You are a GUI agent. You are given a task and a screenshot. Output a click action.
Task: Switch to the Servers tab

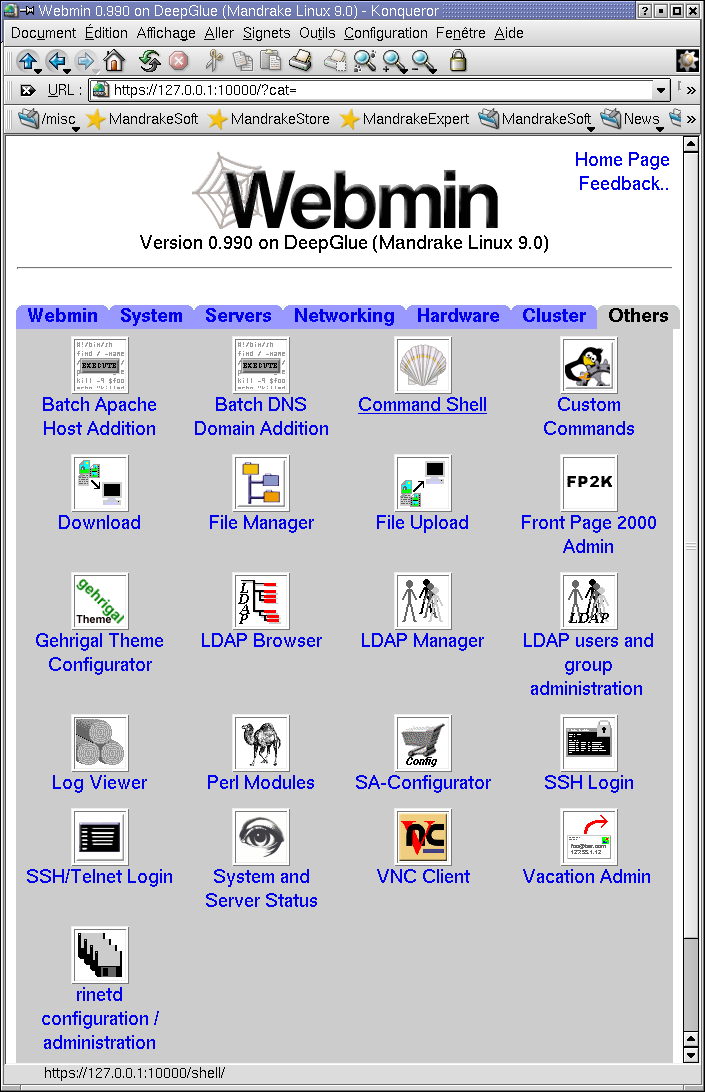[x=238, y=315]
